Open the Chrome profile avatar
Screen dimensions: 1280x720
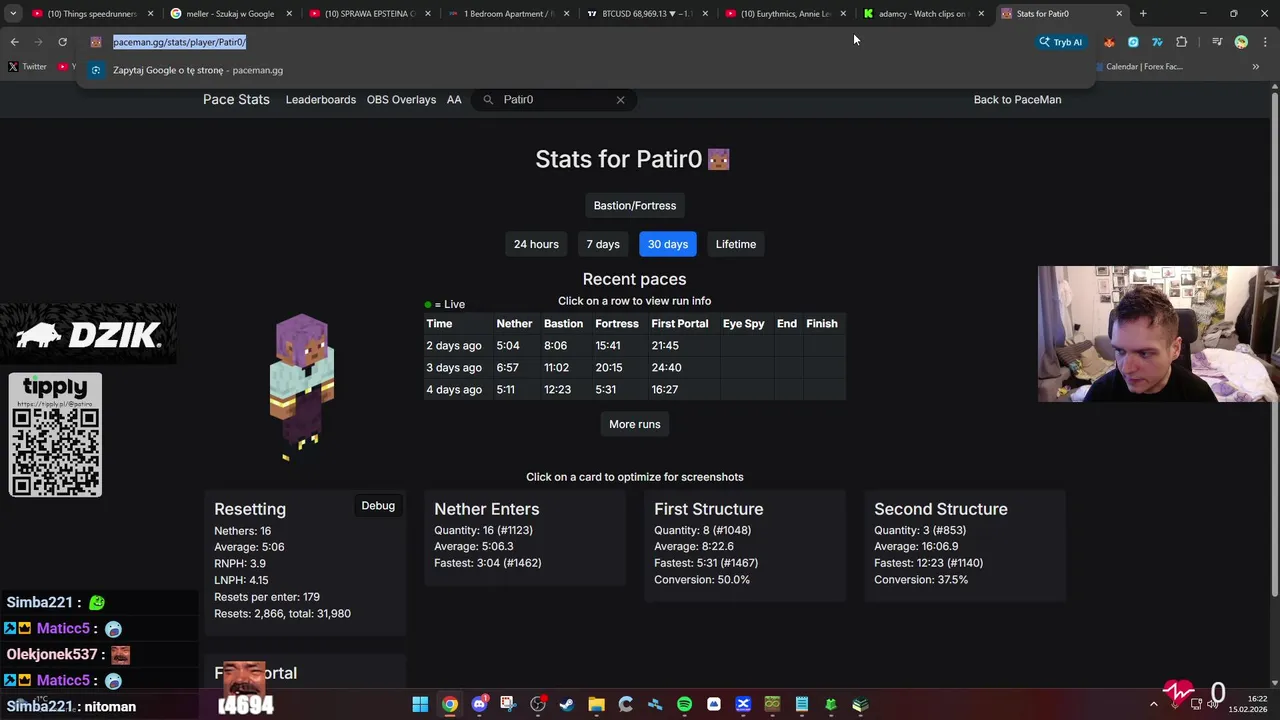coord(1241,42)
